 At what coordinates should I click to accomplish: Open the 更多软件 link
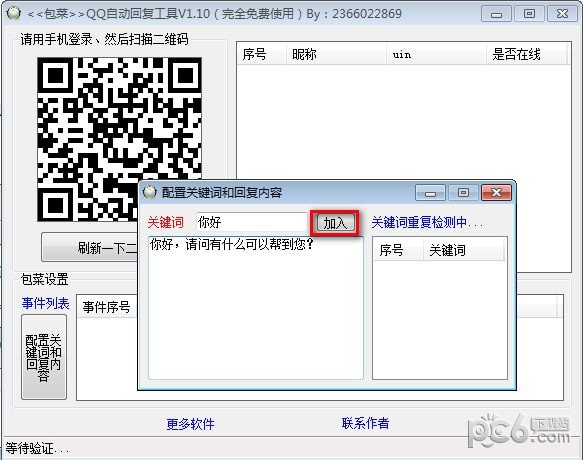click(190, 424)
